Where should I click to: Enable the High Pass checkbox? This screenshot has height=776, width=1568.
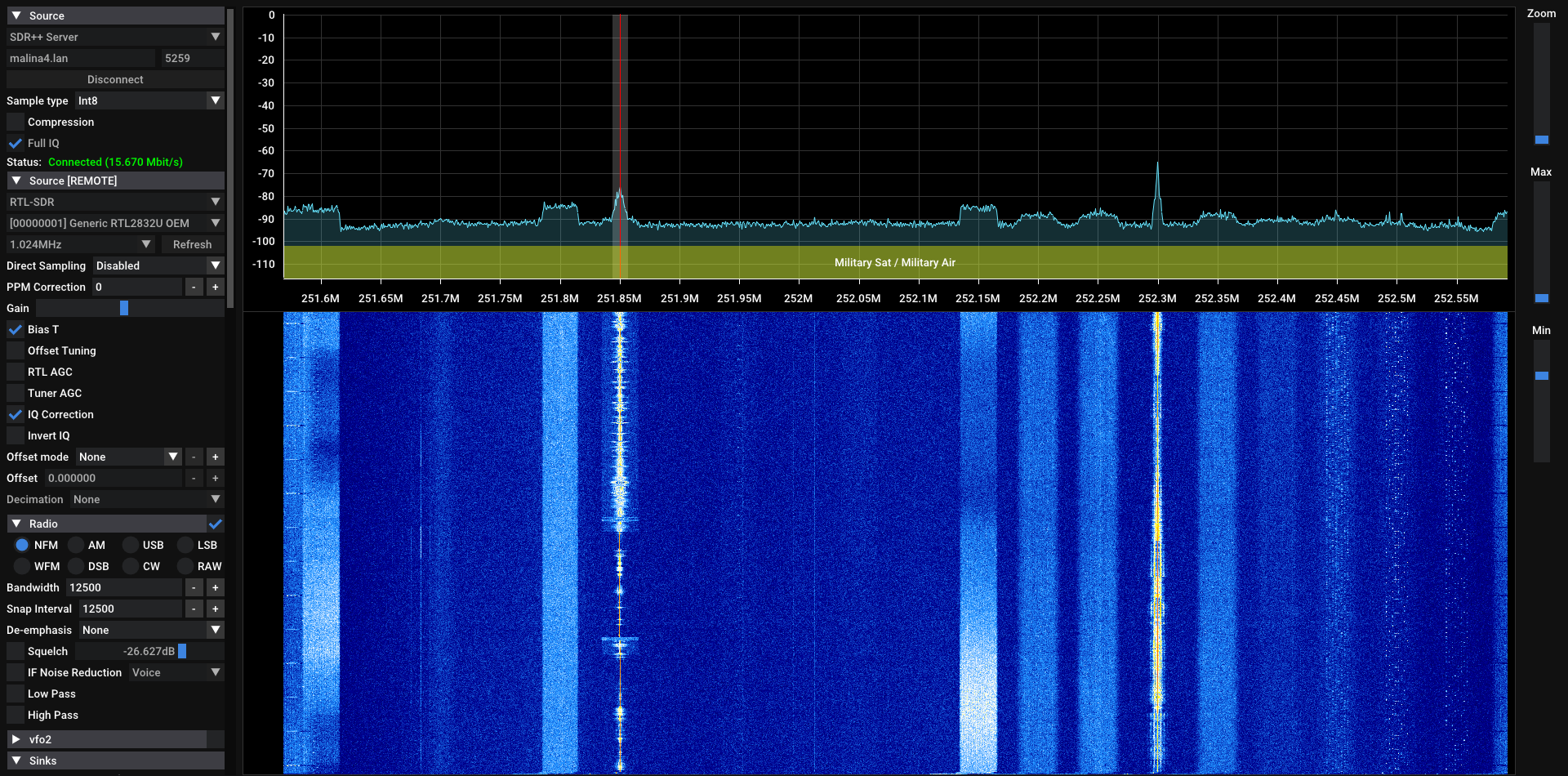(x=16, y=715)
